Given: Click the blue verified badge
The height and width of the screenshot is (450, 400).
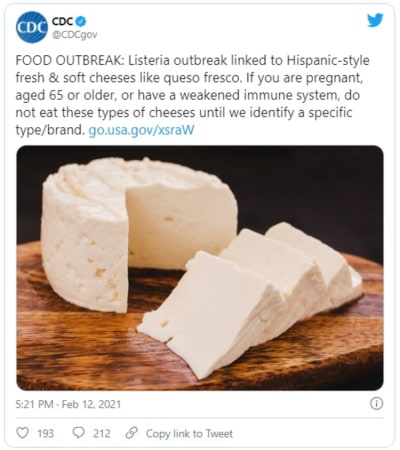Looking at the screenshot, I should 81,21.
